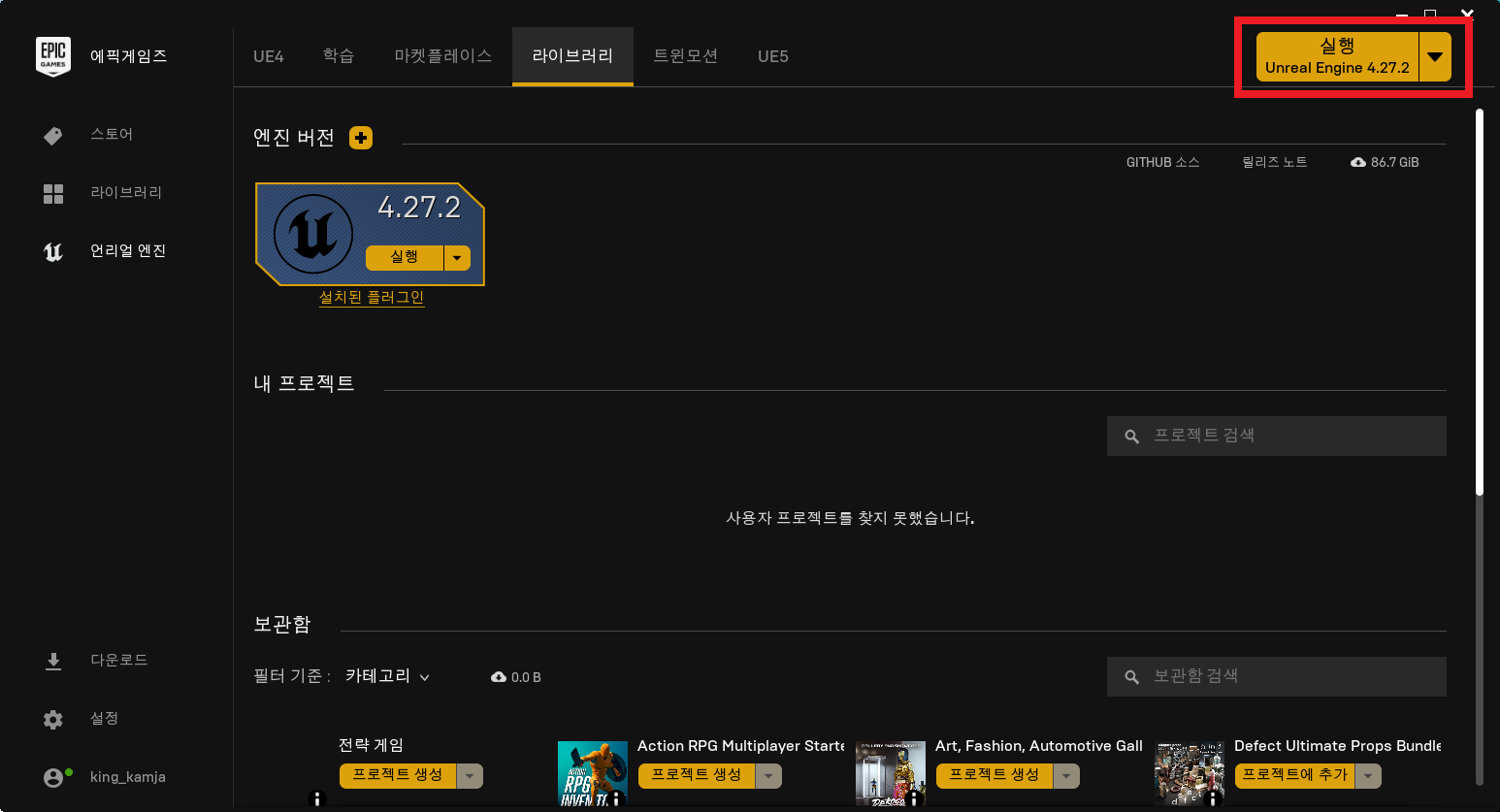This screenshot has width=1500, height=812.
Task: Open Action RPG Multiplayer thumbnail
Action: (x=593, y=773)
